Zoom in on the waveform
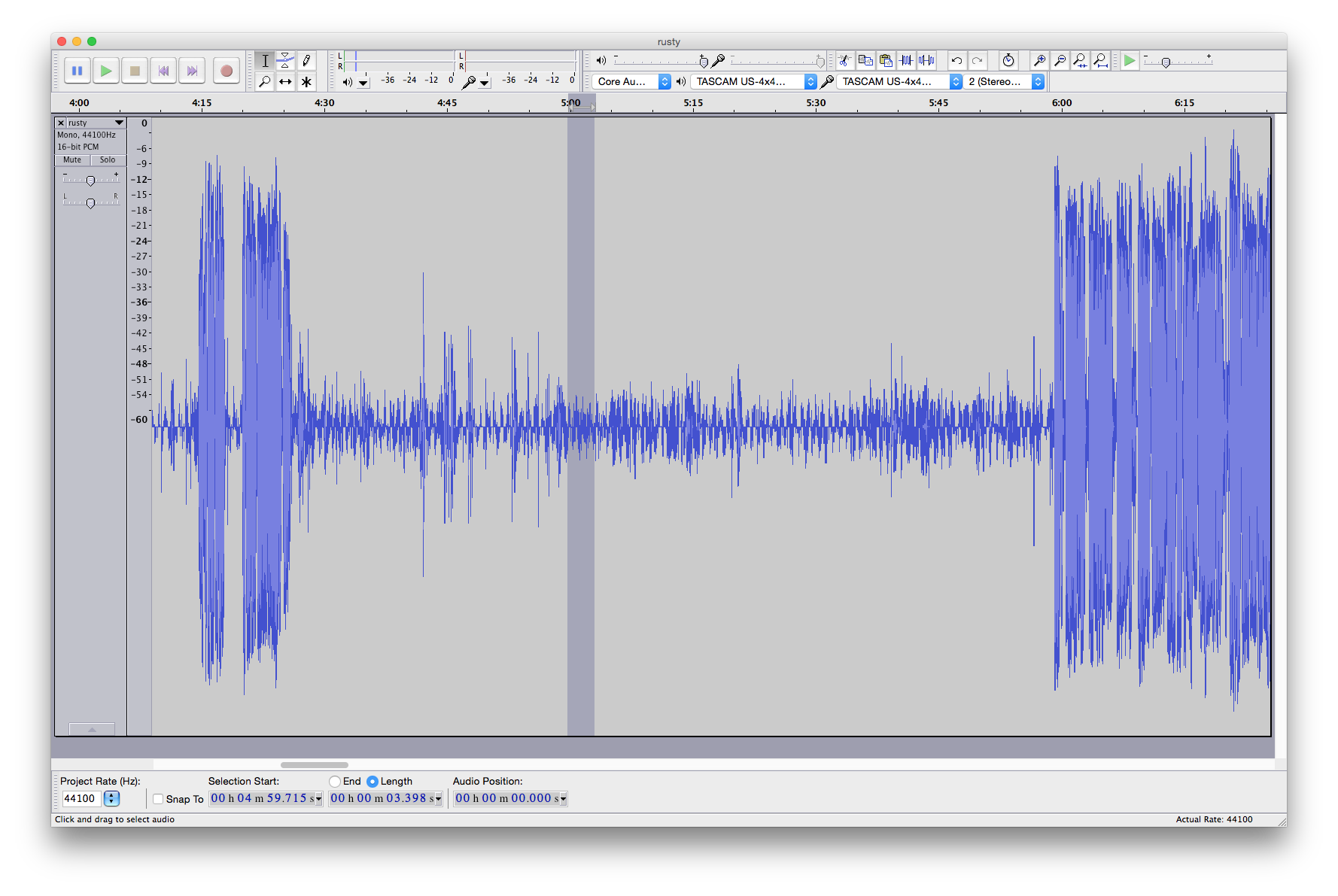The width and height of the screenshot is (1338, 896). tap(1039, 60)
